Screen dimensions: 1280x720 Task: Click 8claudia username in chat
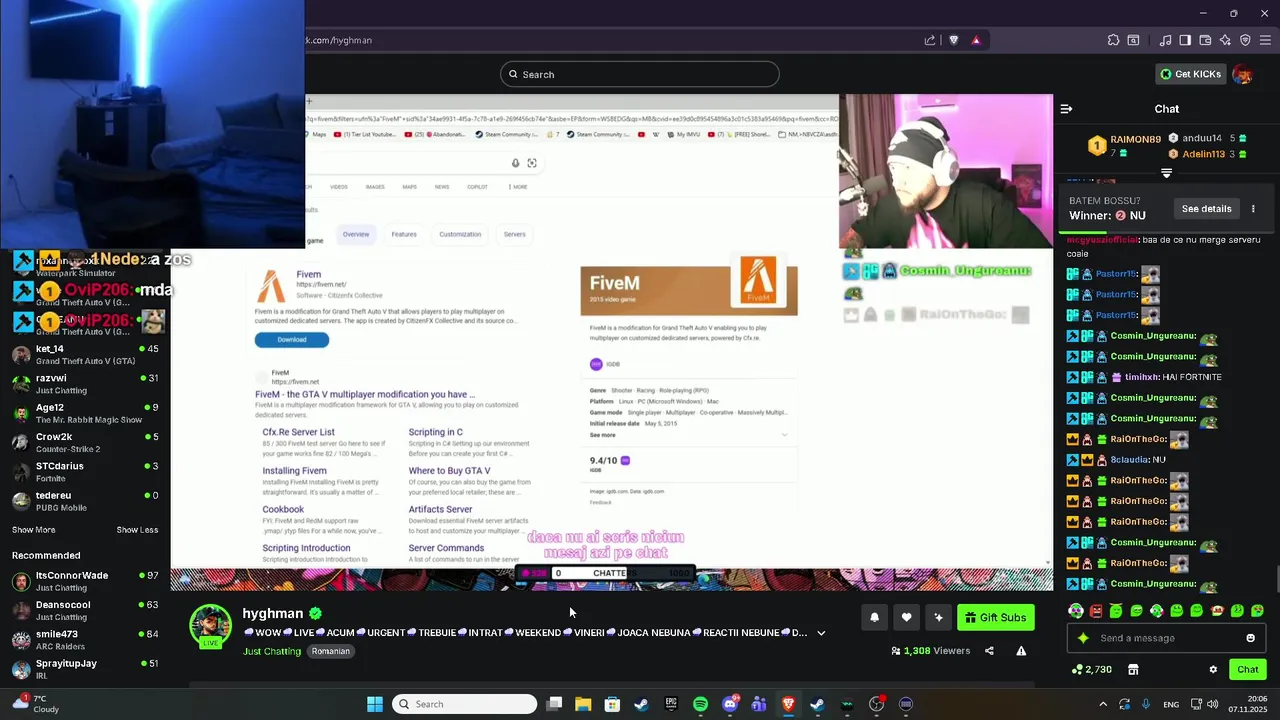pyautogui.click(x=1130, y=460)
